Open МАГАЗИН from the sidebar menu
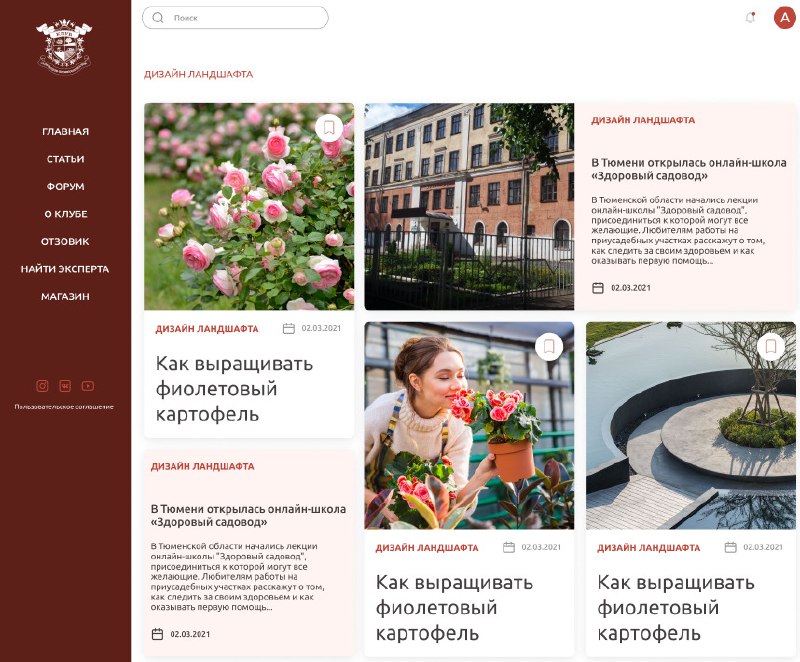Screen dimensions: 800x662 (x=65, y=296)
